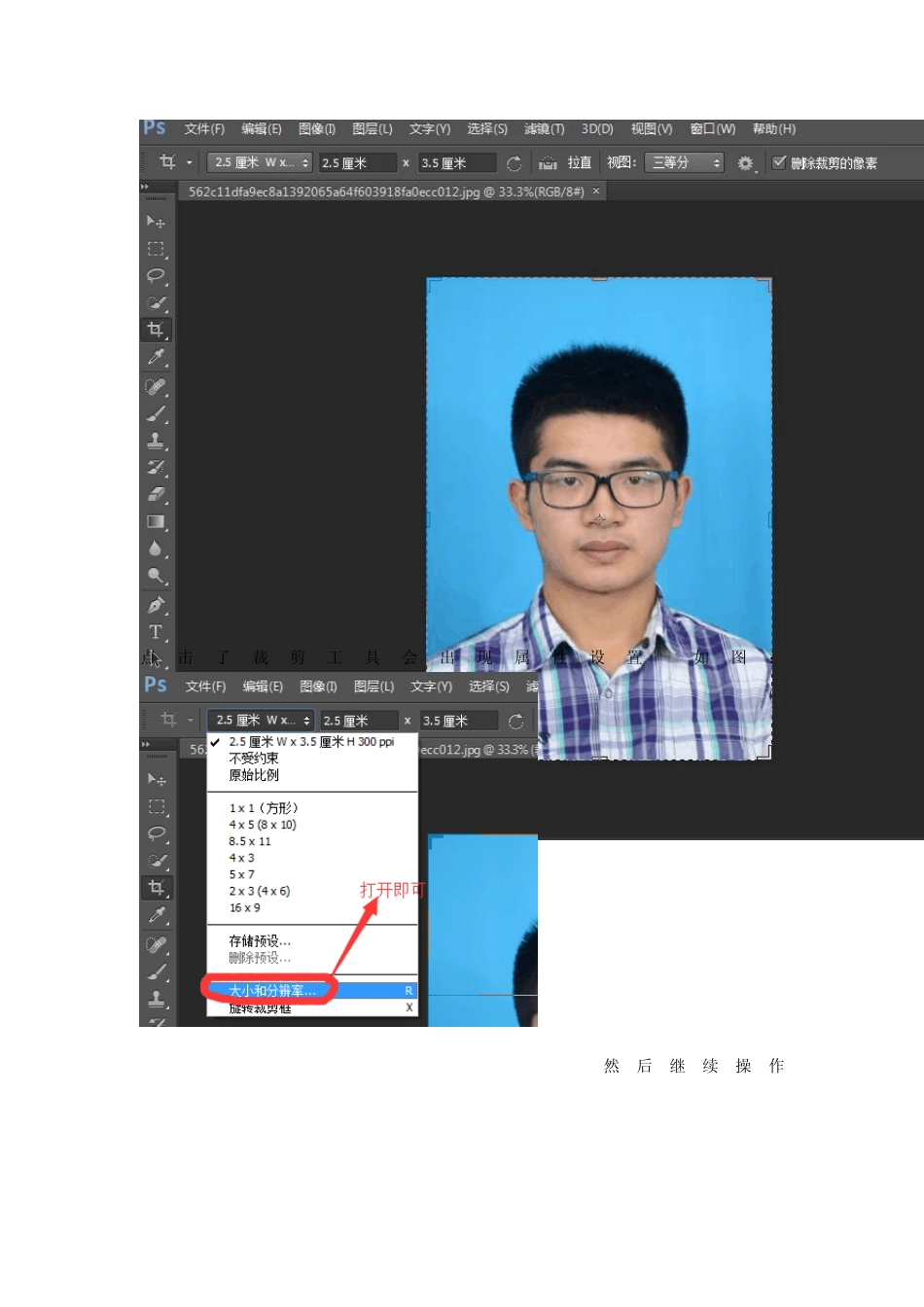Image resolution: width=924 pixels, height=1307 pixels.
Task: Open the 帮助(H) menu
Action: (773, 129)
